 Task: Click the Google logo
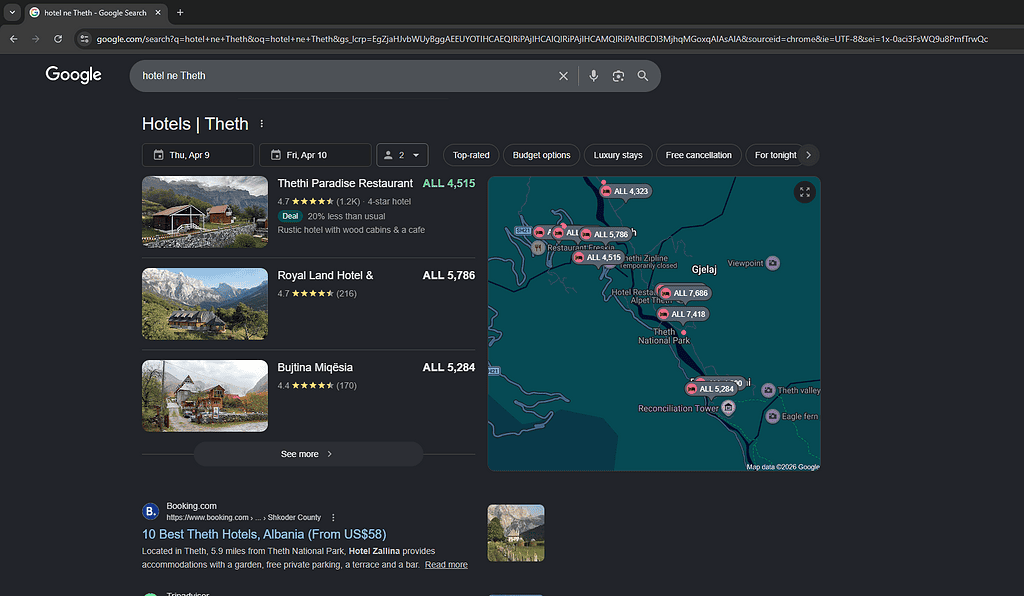(73, 75)
